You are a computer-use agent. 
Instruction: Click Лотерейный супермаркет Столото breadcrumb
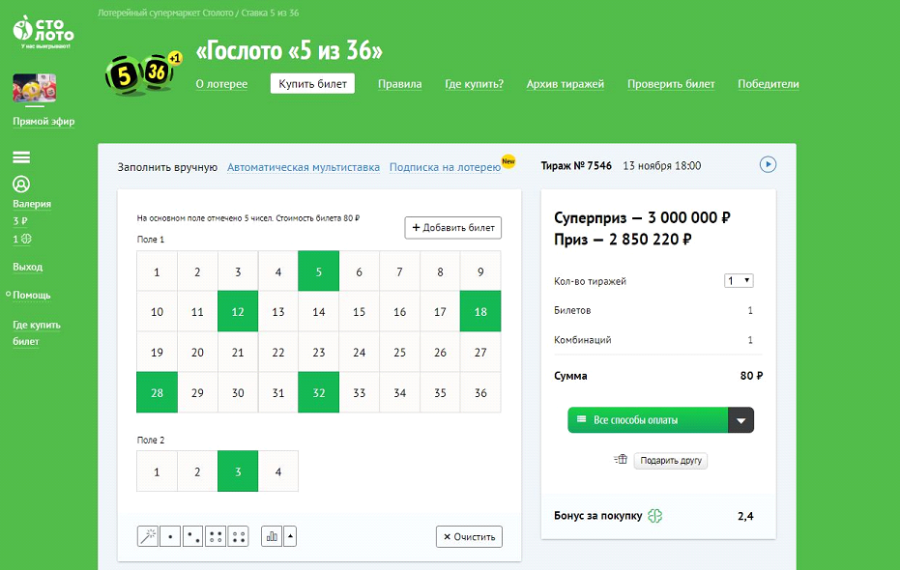click(165, 13)
